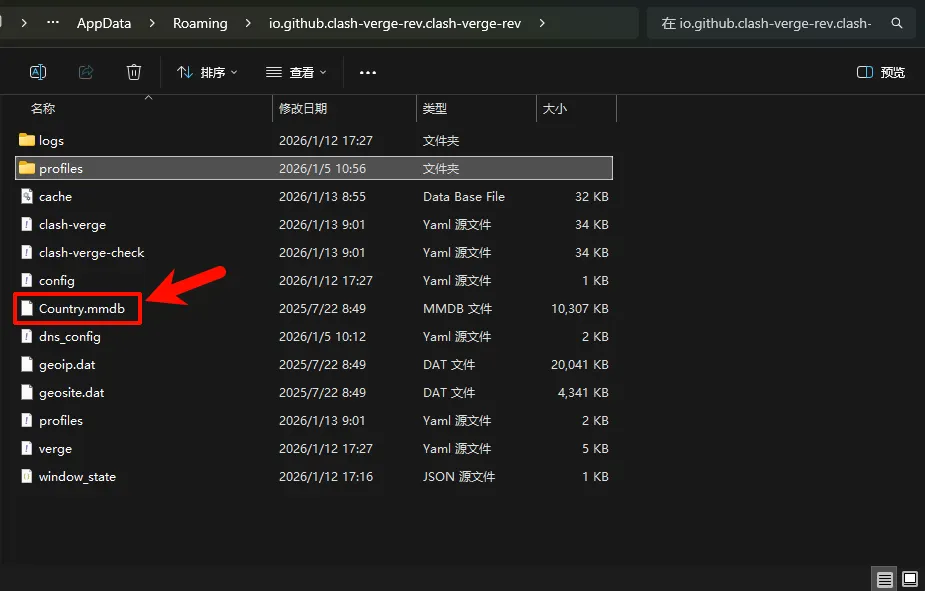The image size is (925, 591).
Task: Select the dns_config file icon
Action: pyautogui.click(x=27, y=336)
